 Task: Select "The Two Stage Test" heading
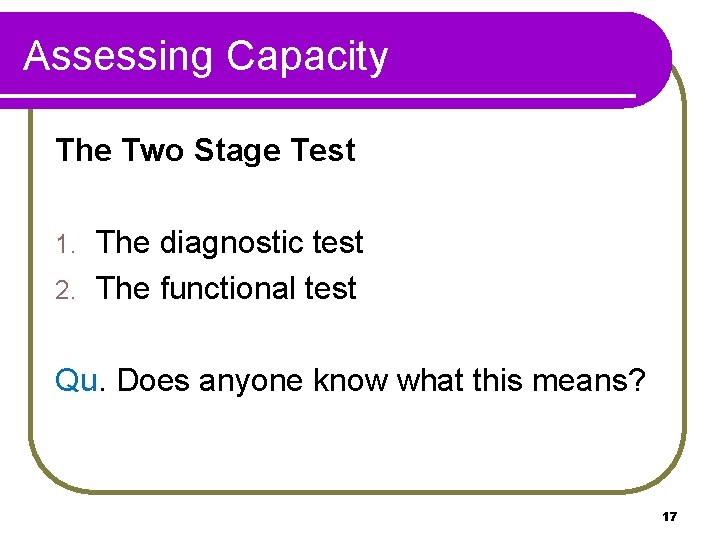(x=205, y=151)
